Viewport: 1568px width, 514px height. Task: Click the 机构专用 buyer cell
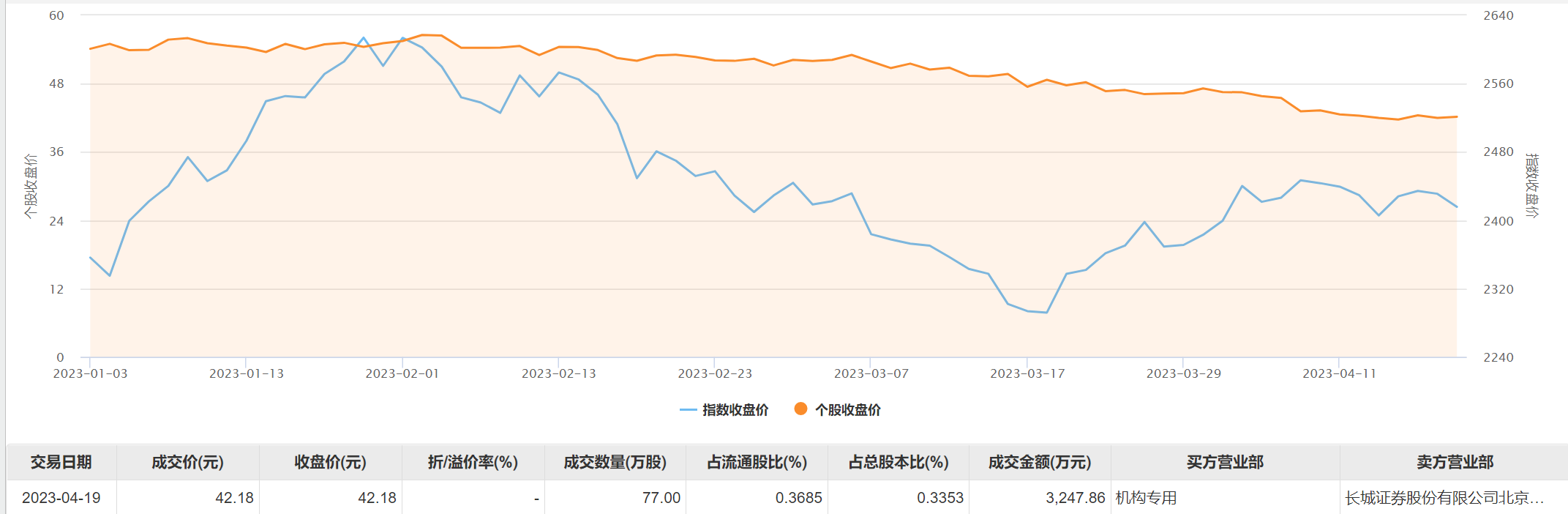(1146, 498)
